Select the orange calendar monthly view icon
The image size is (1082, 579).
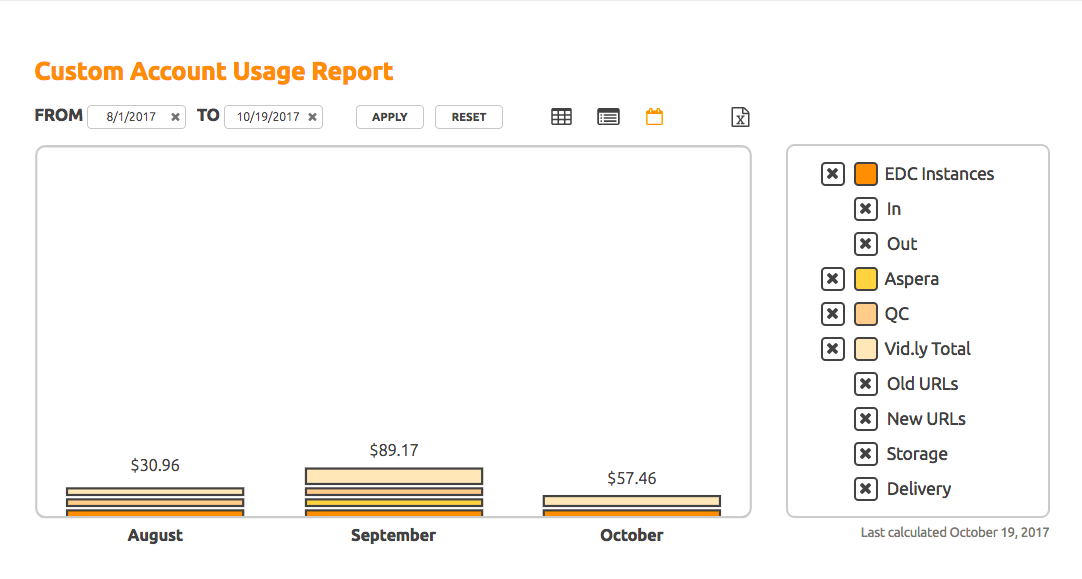tap(654, 117)
